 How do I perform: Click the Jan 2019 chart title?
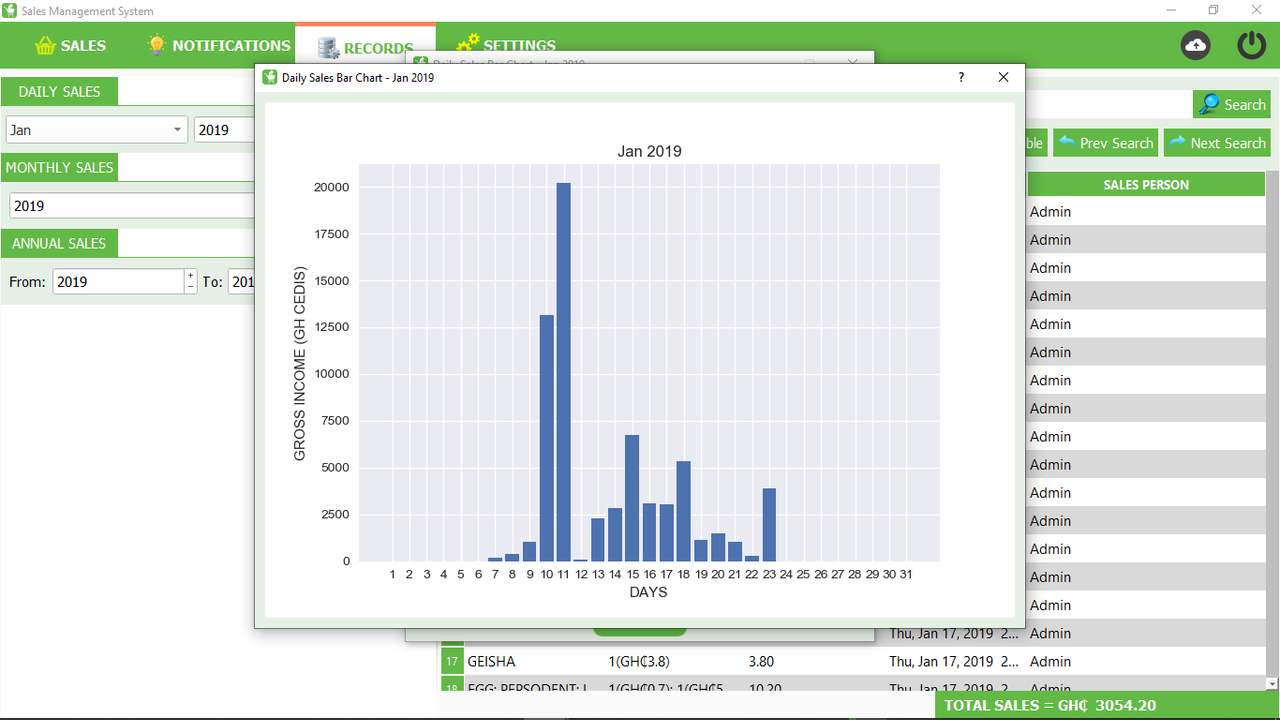coord(649,151)
